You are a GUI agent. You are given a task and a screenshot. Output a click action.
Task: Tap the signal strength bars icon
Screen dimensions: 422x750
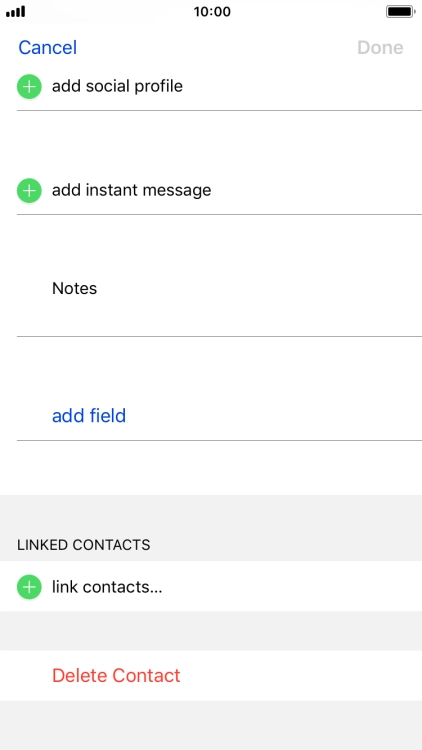click(16, 11)
